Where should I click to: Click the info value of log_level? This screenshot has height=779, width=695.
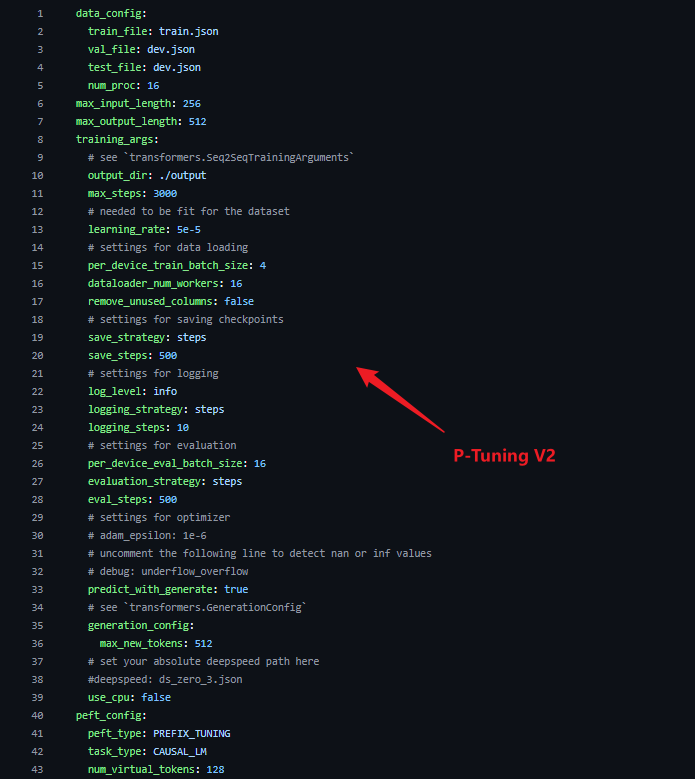coord(165,391)
